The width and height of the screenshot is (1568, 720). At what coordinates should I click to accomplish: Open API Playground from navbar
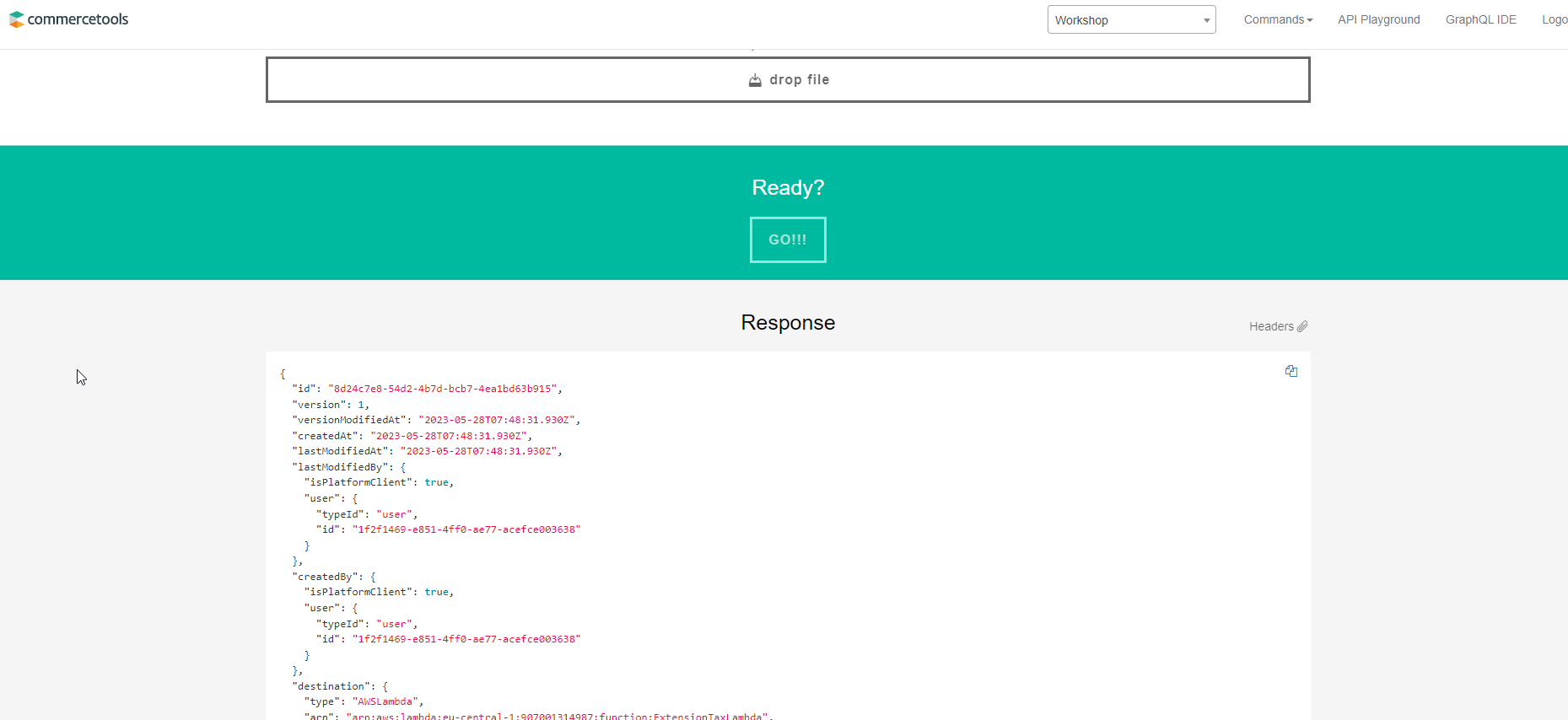(x=1378, y=20)
